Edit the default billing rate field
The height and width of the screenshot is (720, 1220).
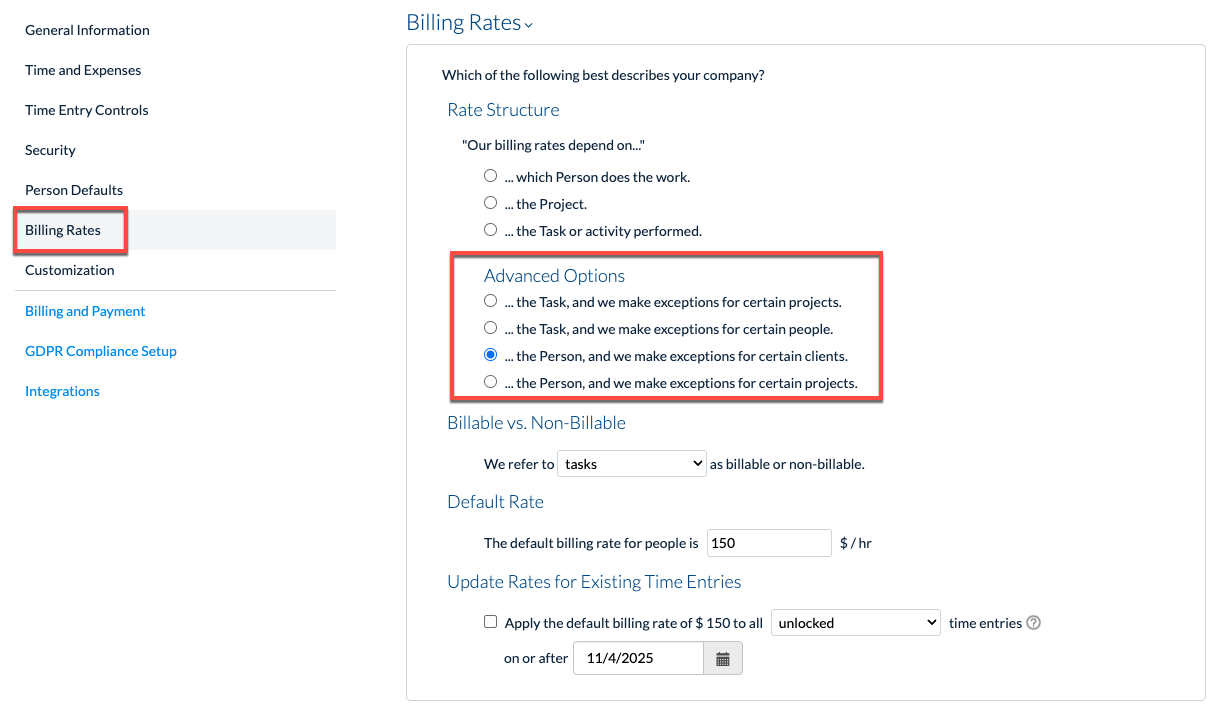point(769,543)
